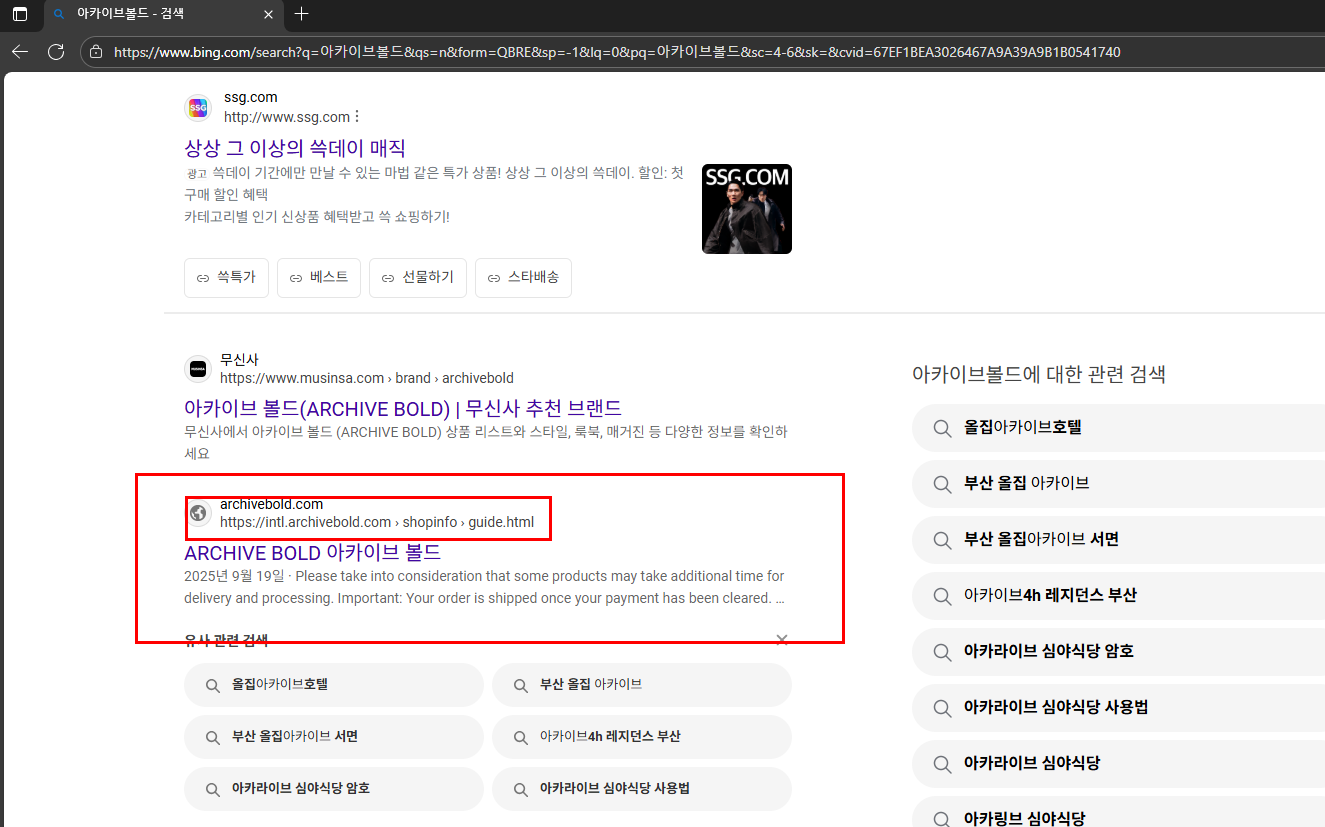Click the 무신사 favicon
This screenshot has width=1325, height=827.
point(198,369)
